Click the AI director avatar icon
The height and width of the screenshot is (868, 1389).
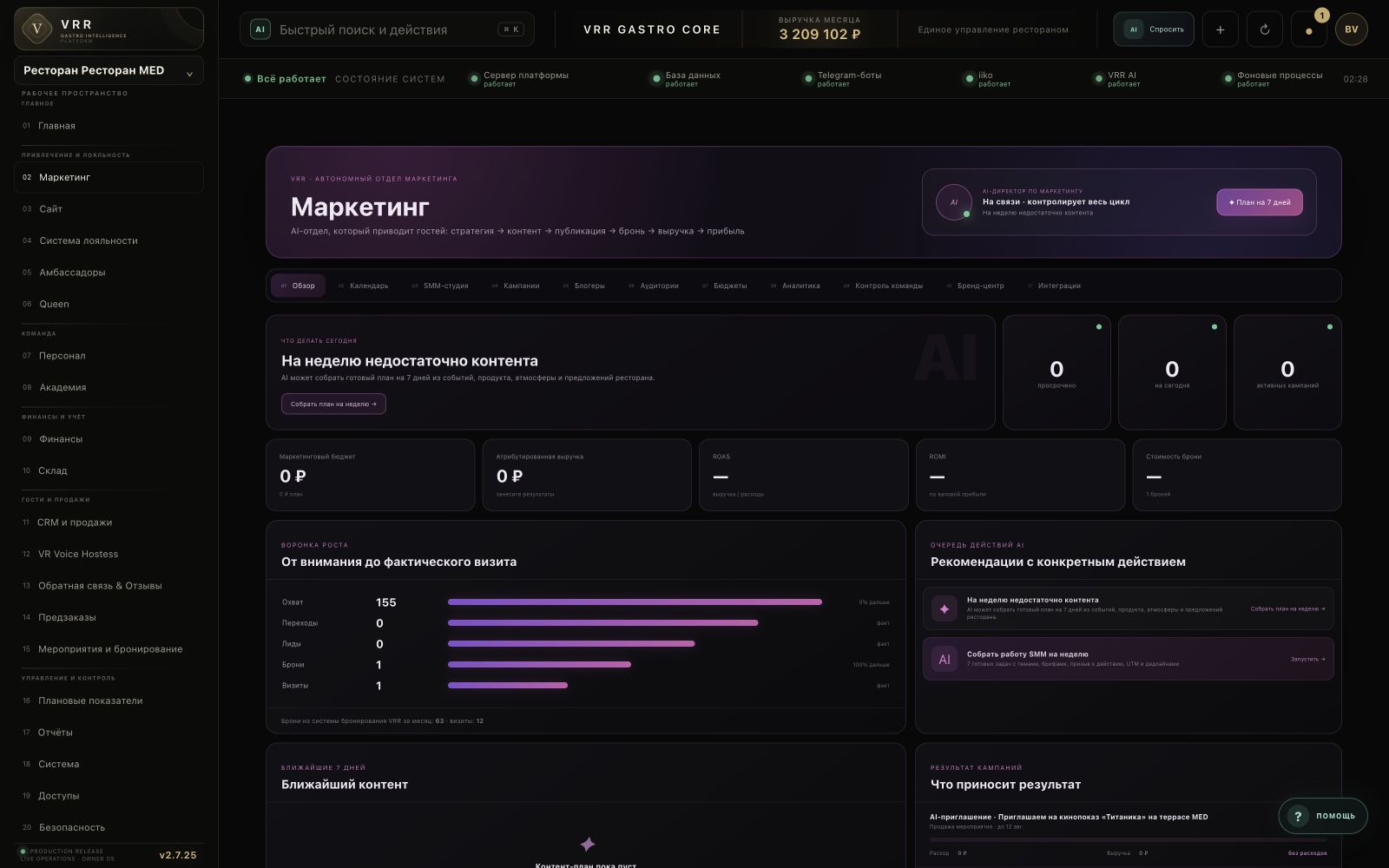click(953, 202)
